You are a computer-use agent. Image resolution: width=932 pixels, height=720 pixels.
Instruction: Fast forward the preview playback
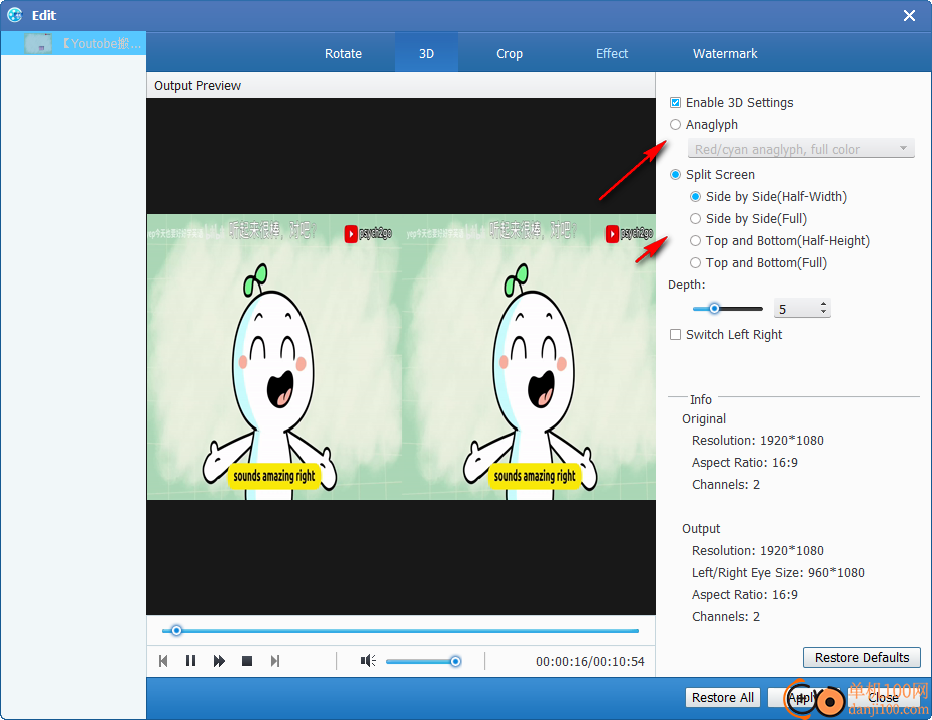click(x=219, y=661)
